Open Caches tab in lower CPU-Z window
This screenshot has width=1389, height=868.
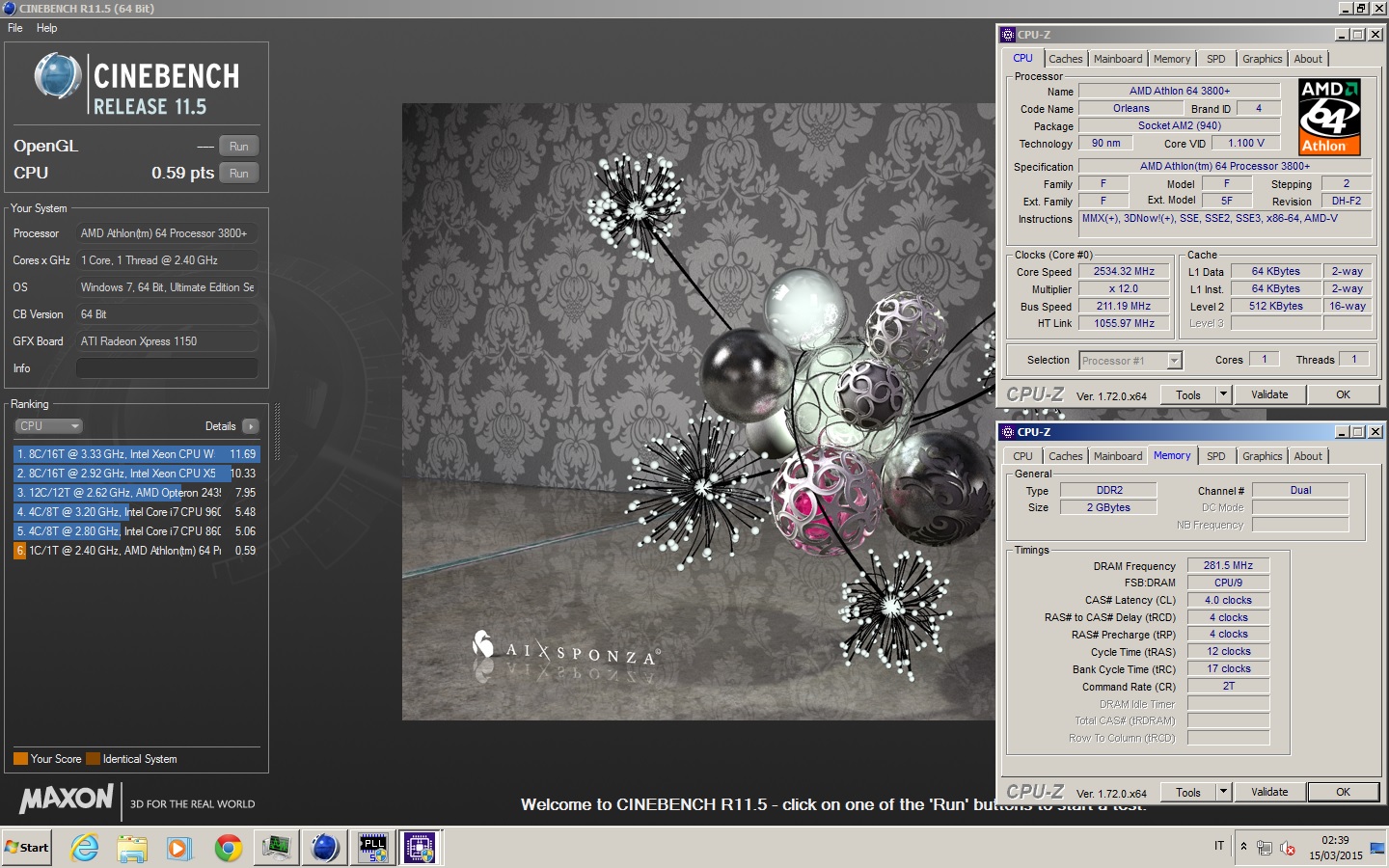[x=1065, y=456]
